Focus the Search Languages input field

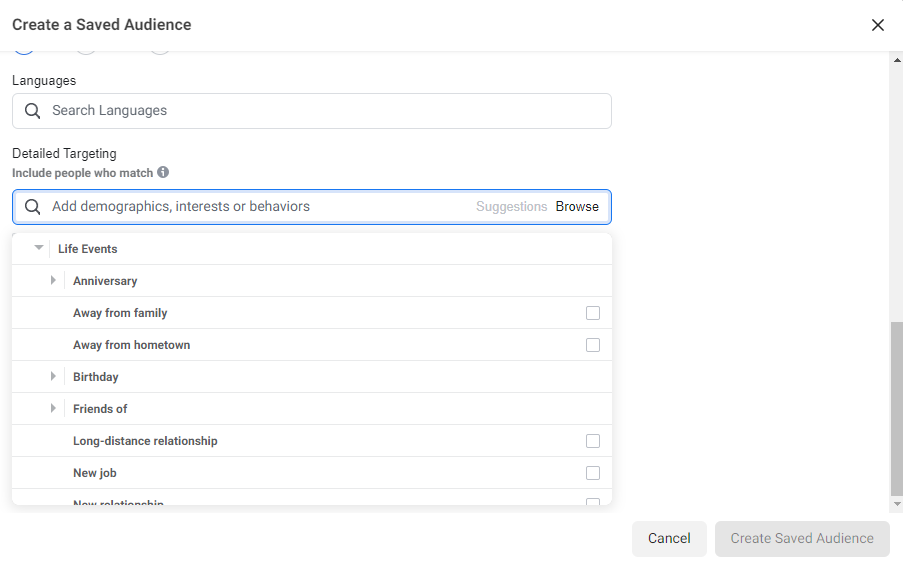(320, 111)
